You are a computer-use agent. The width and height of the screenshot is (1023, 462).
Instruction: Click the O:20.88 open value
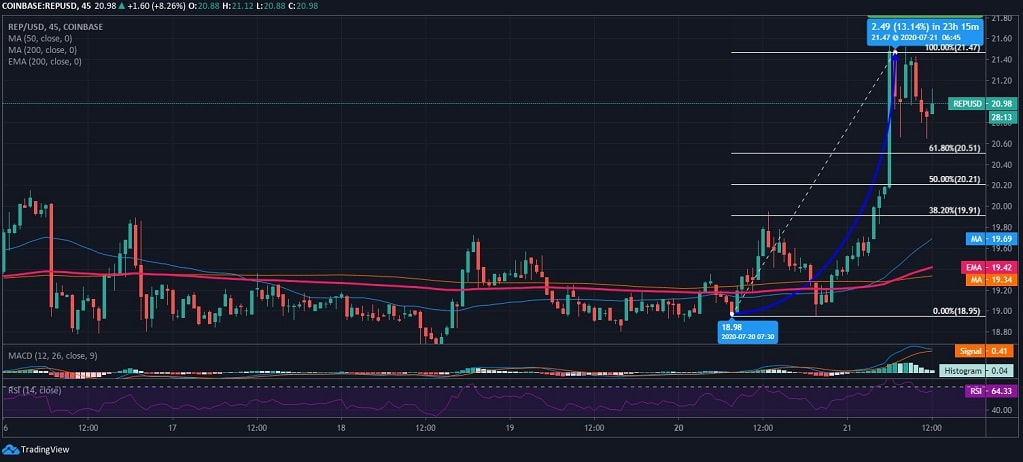[202, 6]
